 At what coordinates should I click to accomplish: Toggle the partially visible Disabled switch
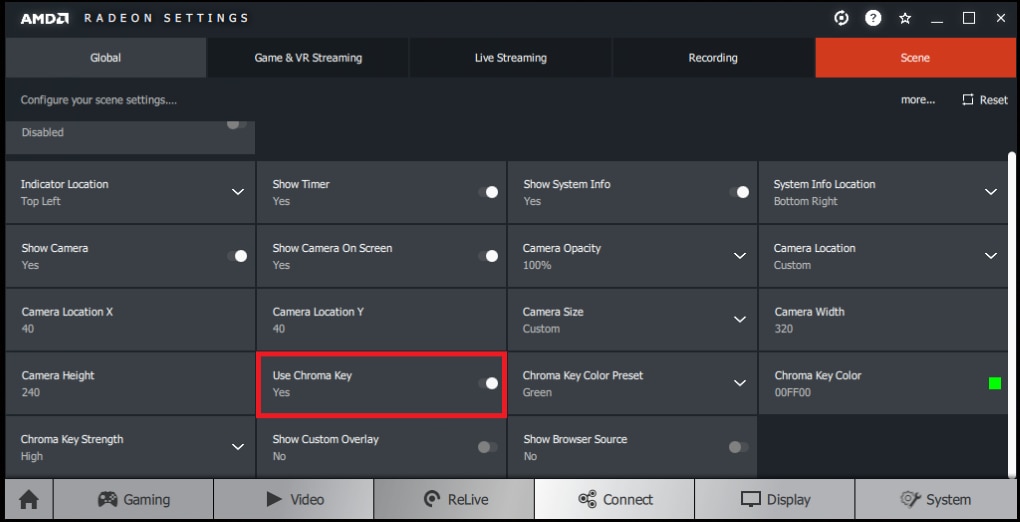pos(237,124)
